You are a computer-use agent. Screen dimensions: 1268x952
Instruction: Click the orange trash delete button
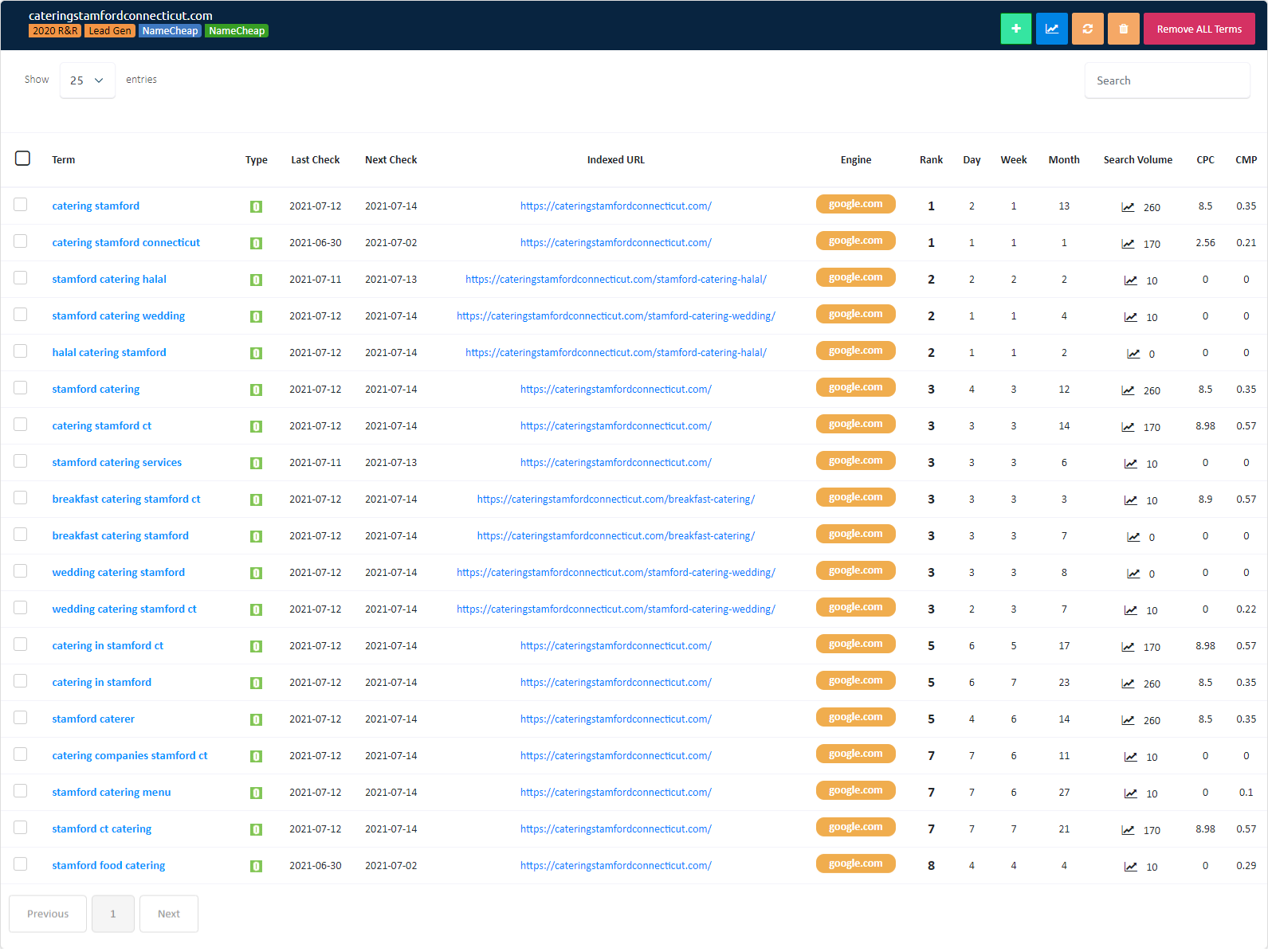coord(1123,29)
